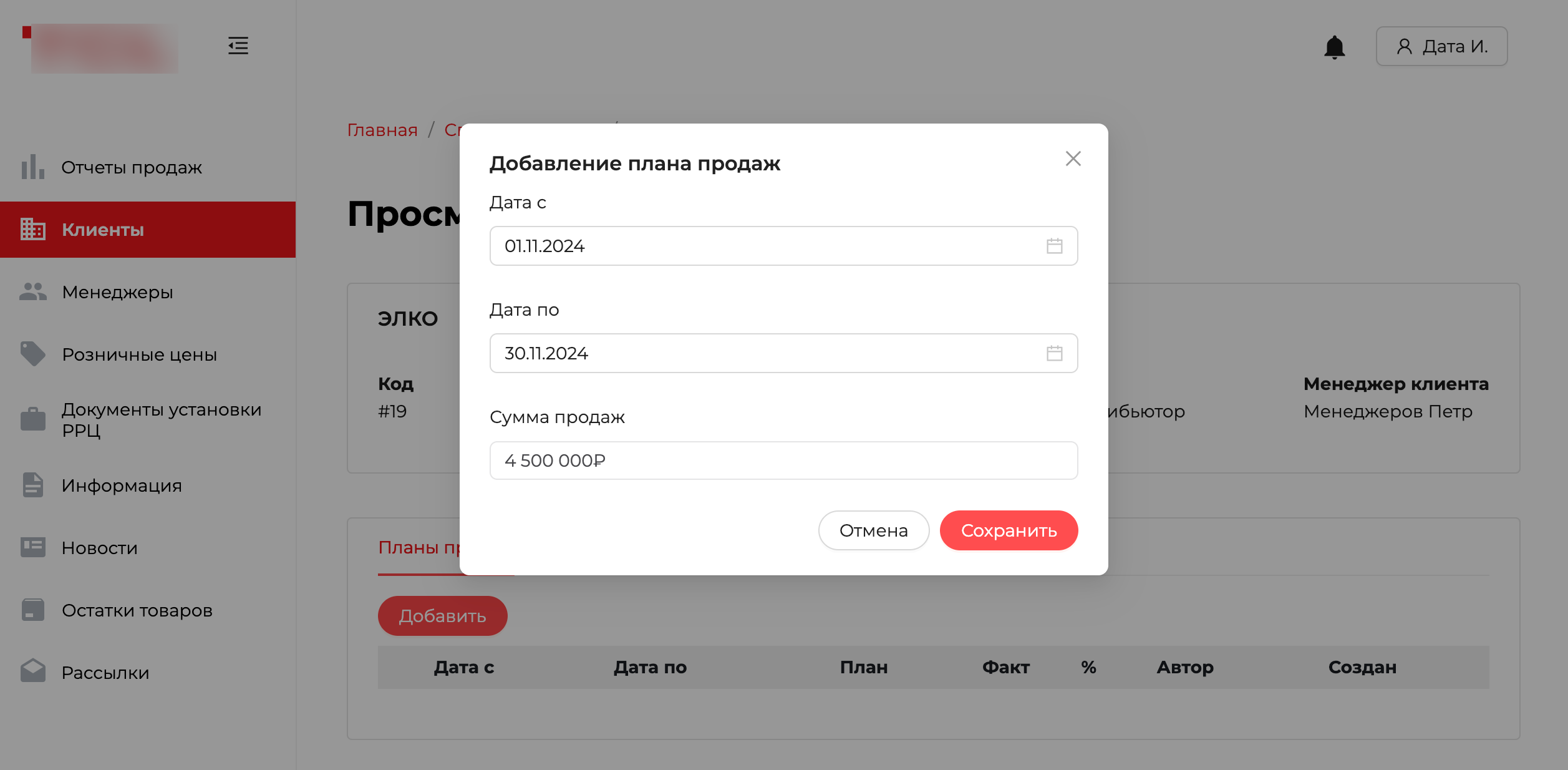Viewport: 1568px width, 770px height.
Task: Click the building icon next to Клиенты
Action: click(x=32, y=230)
